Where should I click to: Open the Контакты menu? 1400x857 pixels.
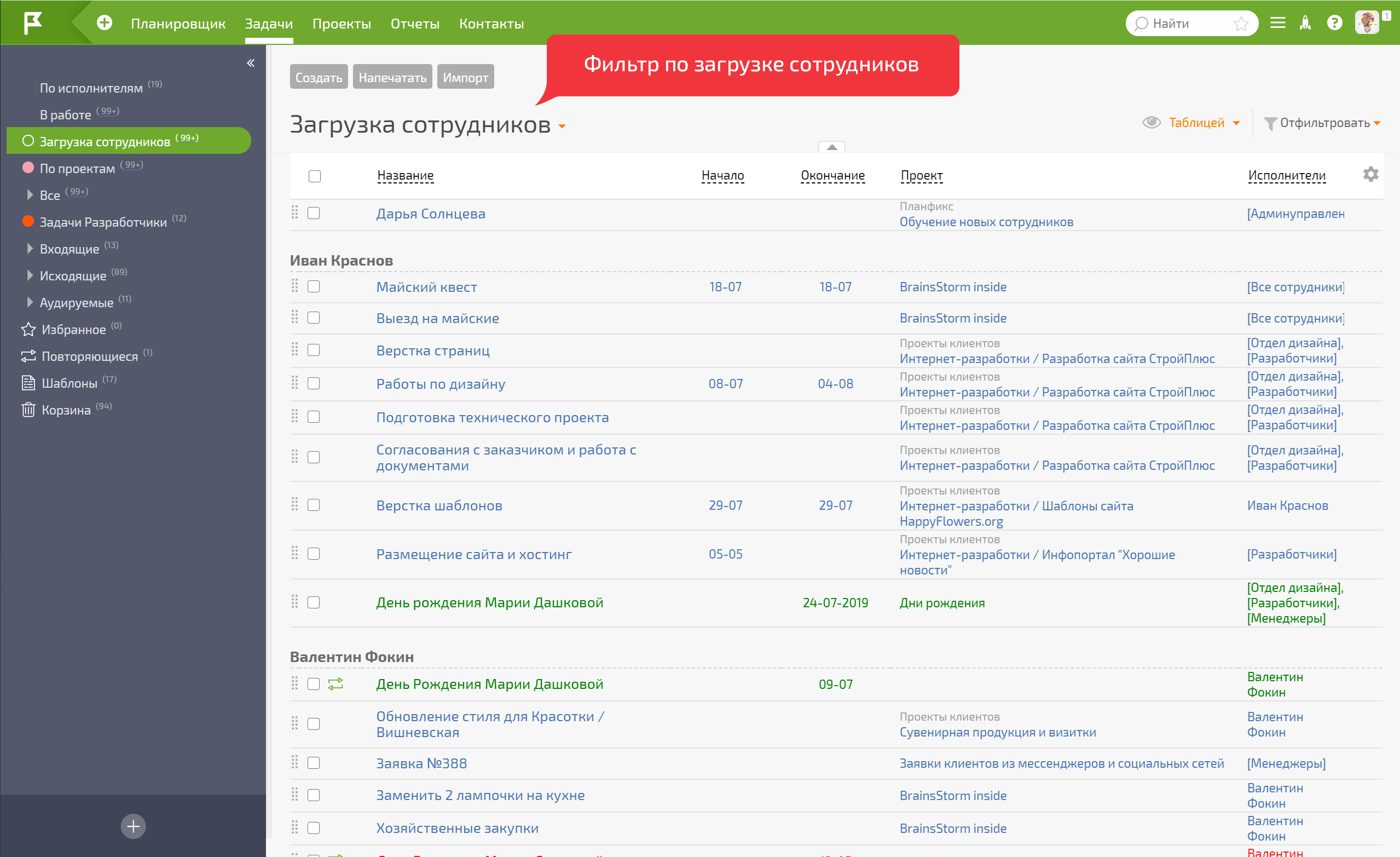click(x=491, y=24)
